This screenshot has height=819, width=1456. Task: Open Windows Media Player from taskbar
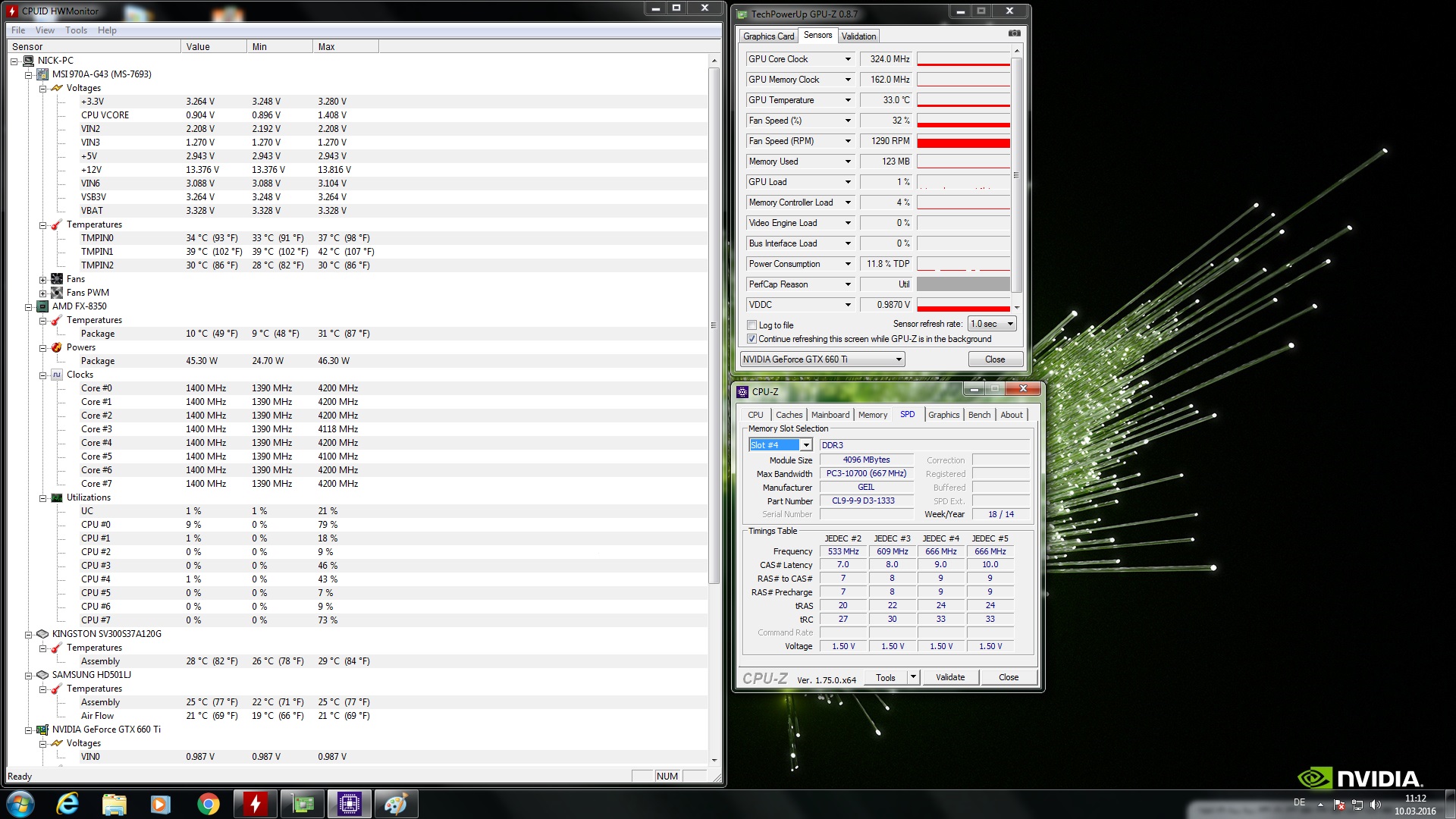[x=160, y=804]
